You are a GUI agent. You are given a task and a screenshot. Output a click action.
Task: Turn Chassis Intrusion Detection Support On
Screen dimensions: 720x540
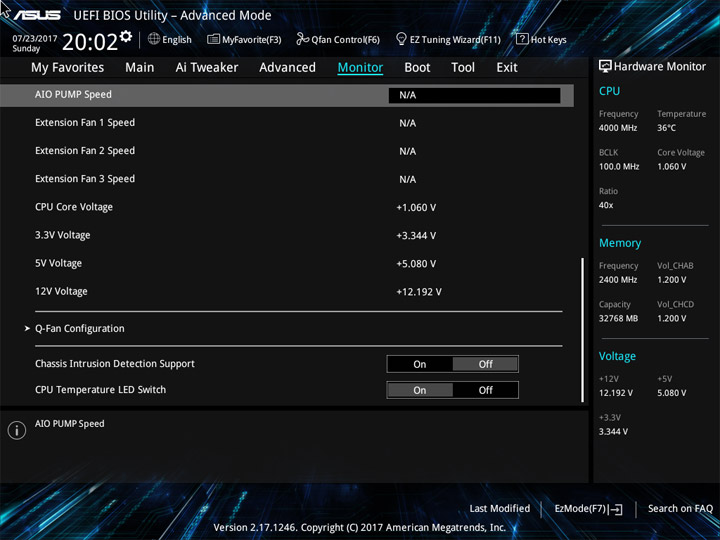point(420,364)
